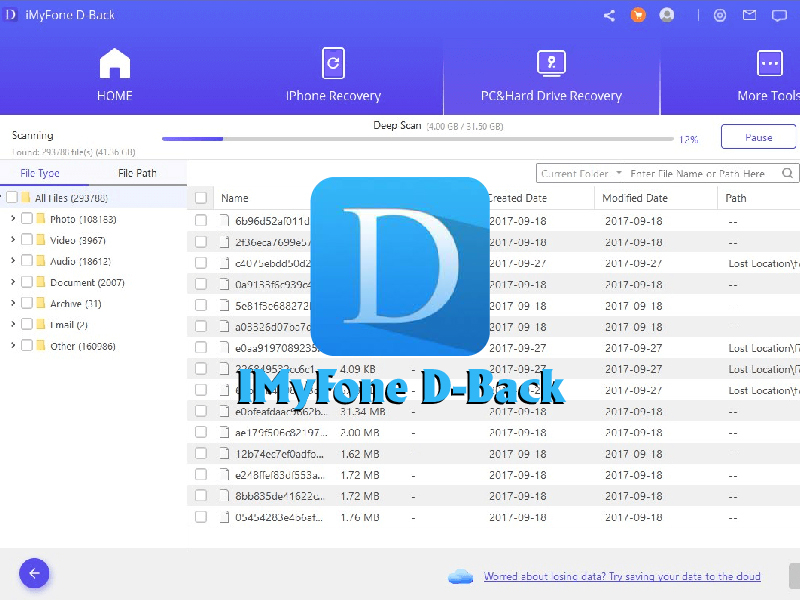Check the Audio category checkbox
This screenshot has width=800, height=600.
(x=27, y=261)
